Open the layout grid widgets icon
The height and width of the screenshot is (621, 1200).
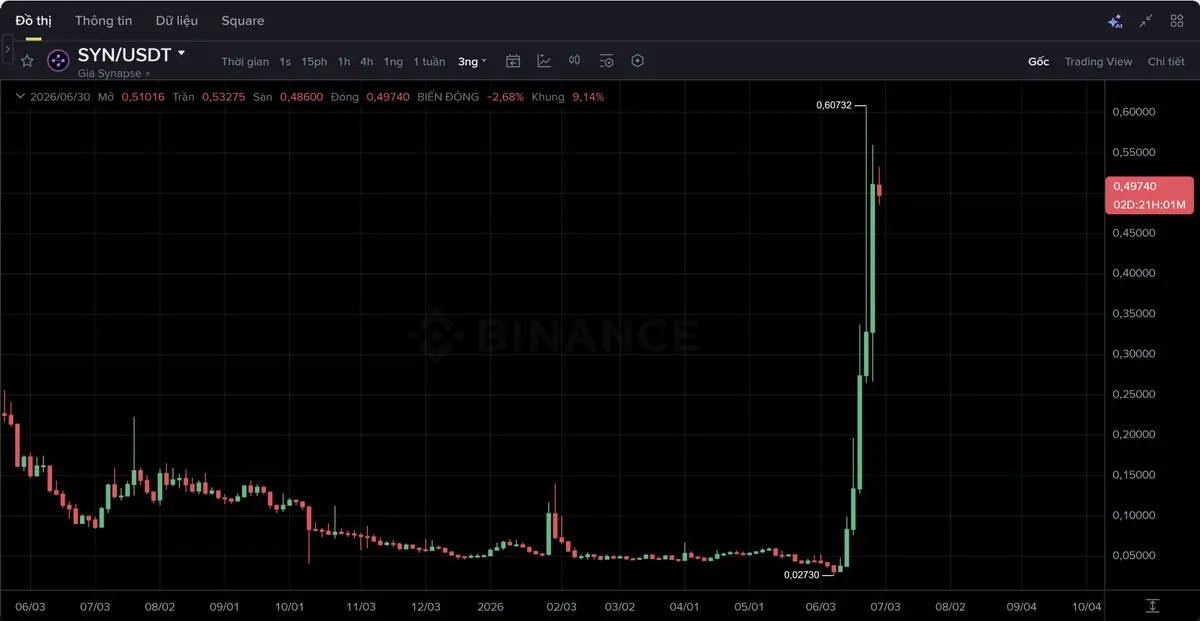pos(1177,21)
